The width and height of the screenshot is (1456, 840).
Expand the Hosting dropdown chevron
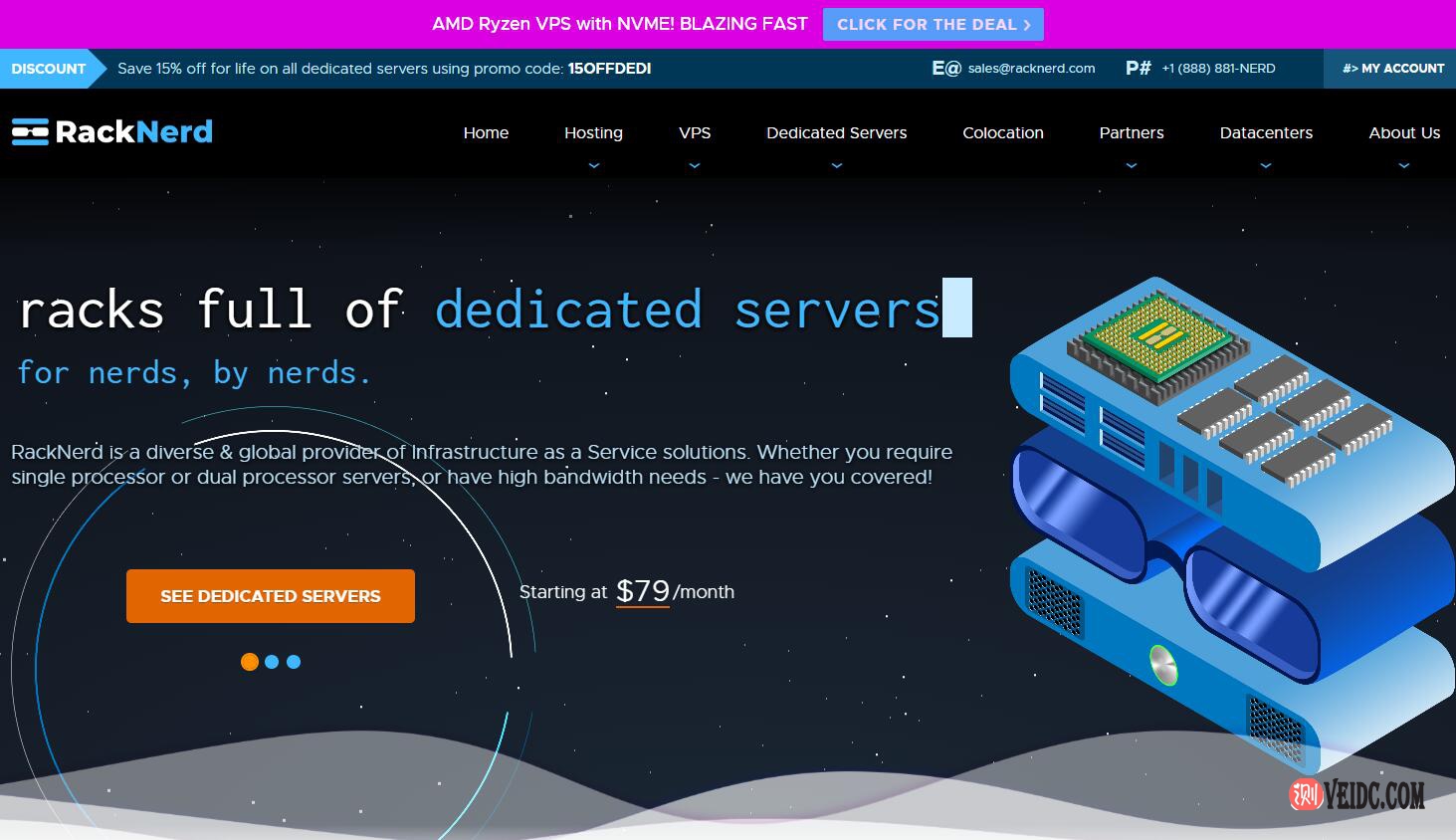[x=594, y=166]
